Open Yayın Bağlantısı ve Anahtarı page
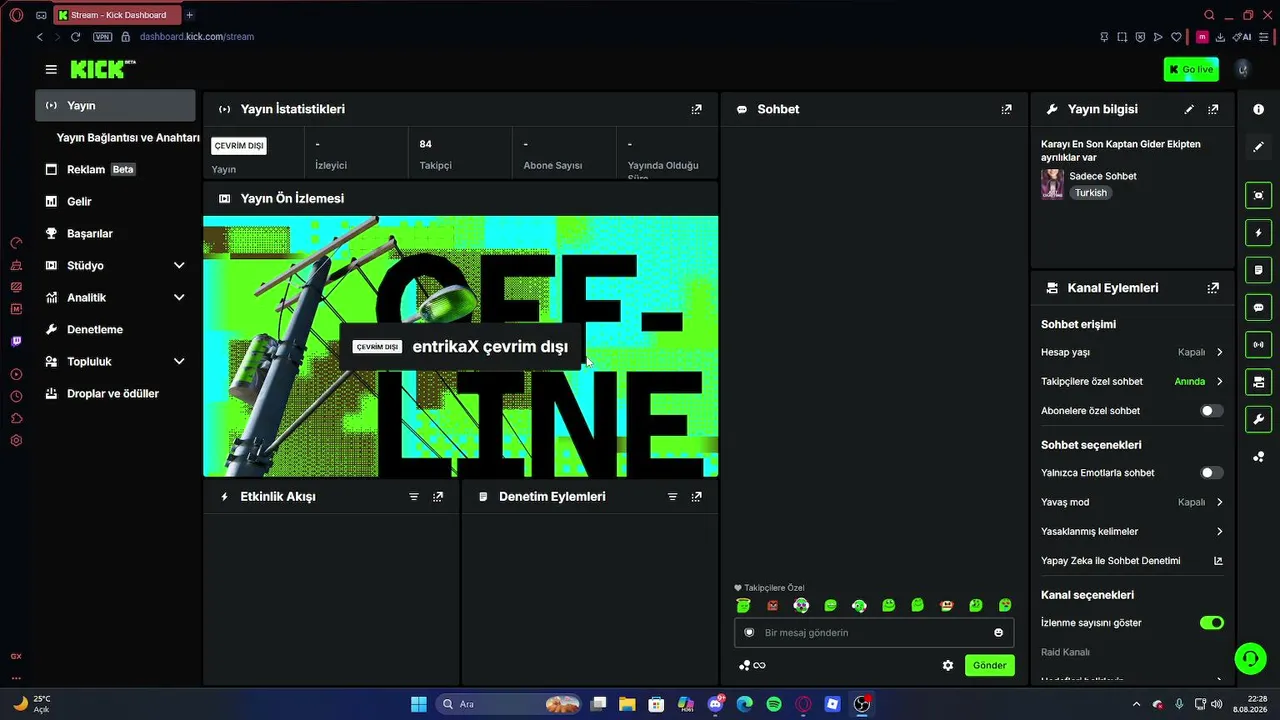 (128, 137)
